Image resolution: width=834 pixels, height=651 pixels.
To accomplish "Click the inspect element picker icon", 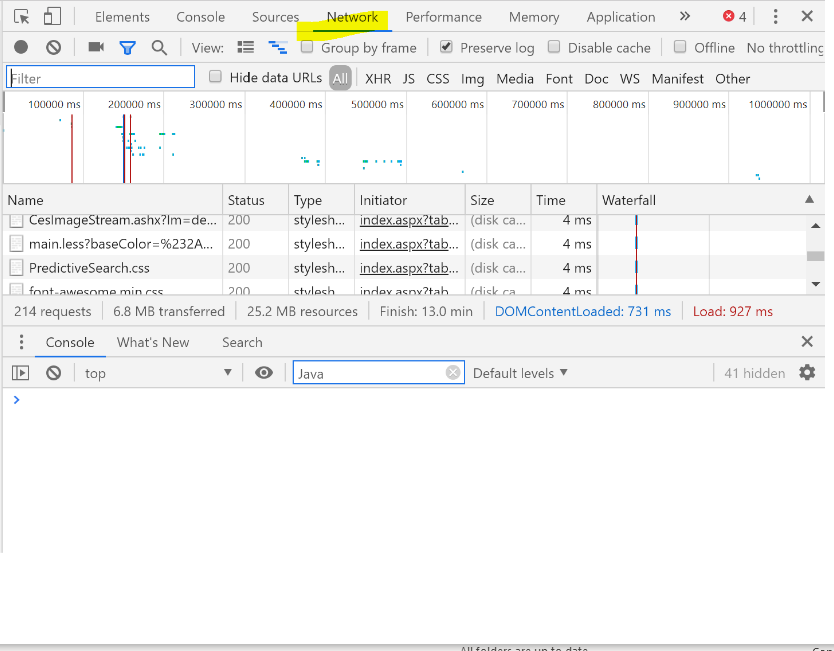I will pos(22,17).
